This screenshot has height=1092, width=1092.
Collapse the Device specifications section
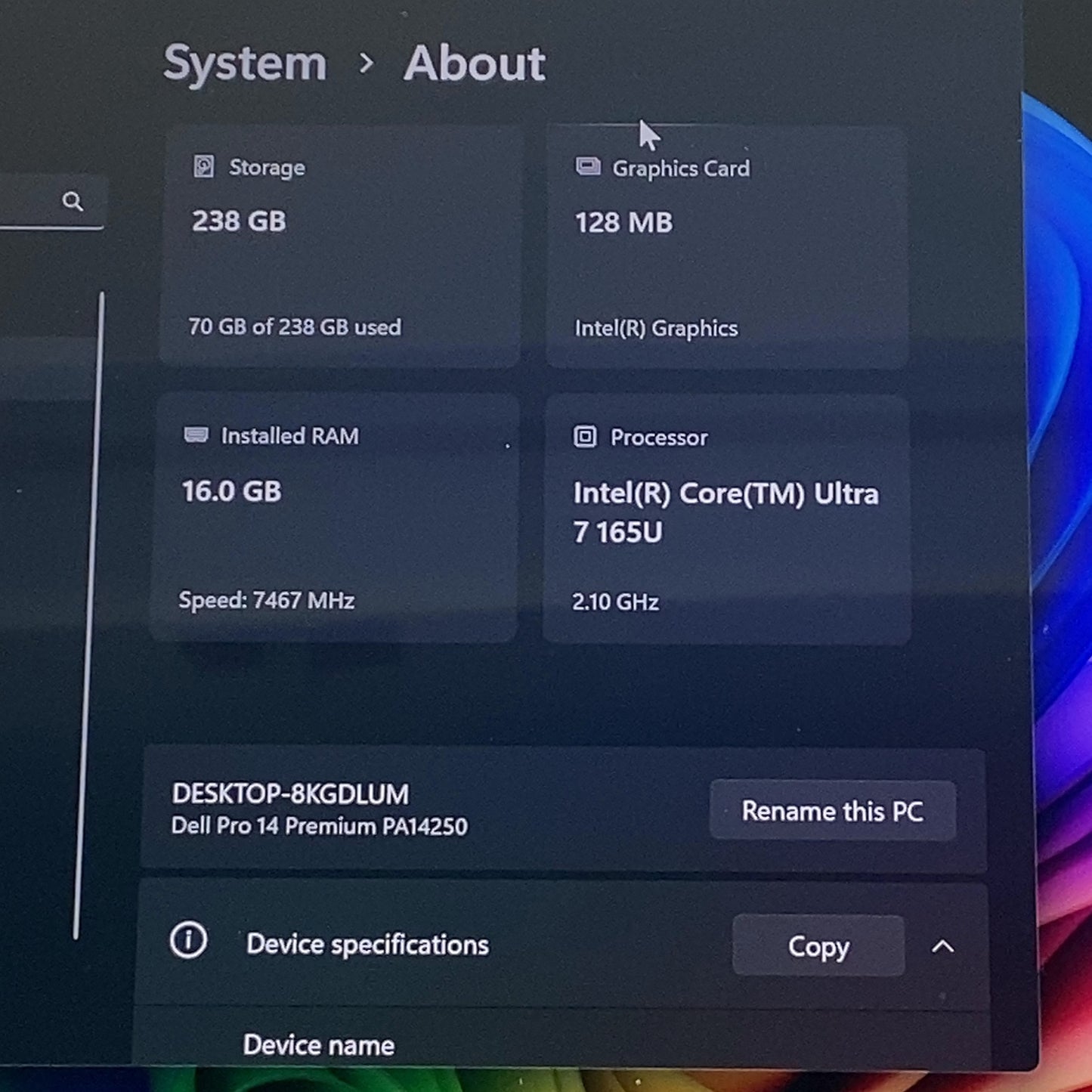coord(943,946)
